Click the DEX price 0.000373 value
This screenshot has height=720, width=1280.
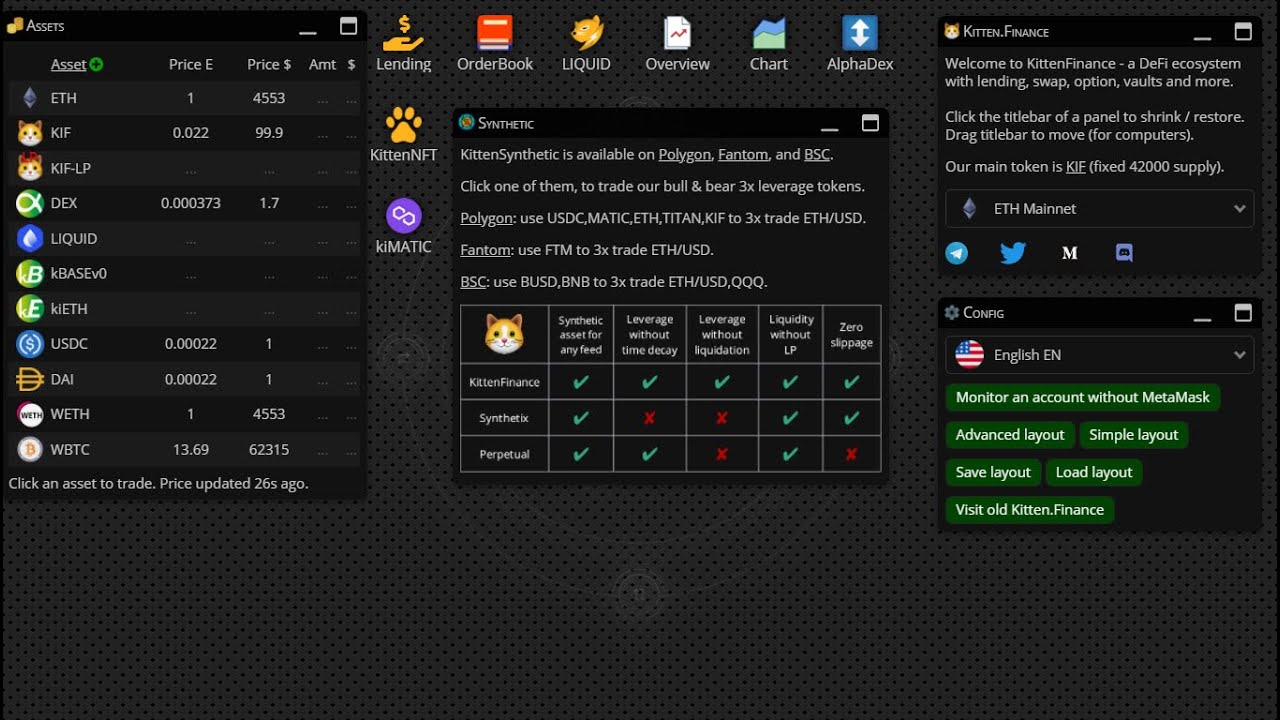pyautogui.click(x=191, y=203)
